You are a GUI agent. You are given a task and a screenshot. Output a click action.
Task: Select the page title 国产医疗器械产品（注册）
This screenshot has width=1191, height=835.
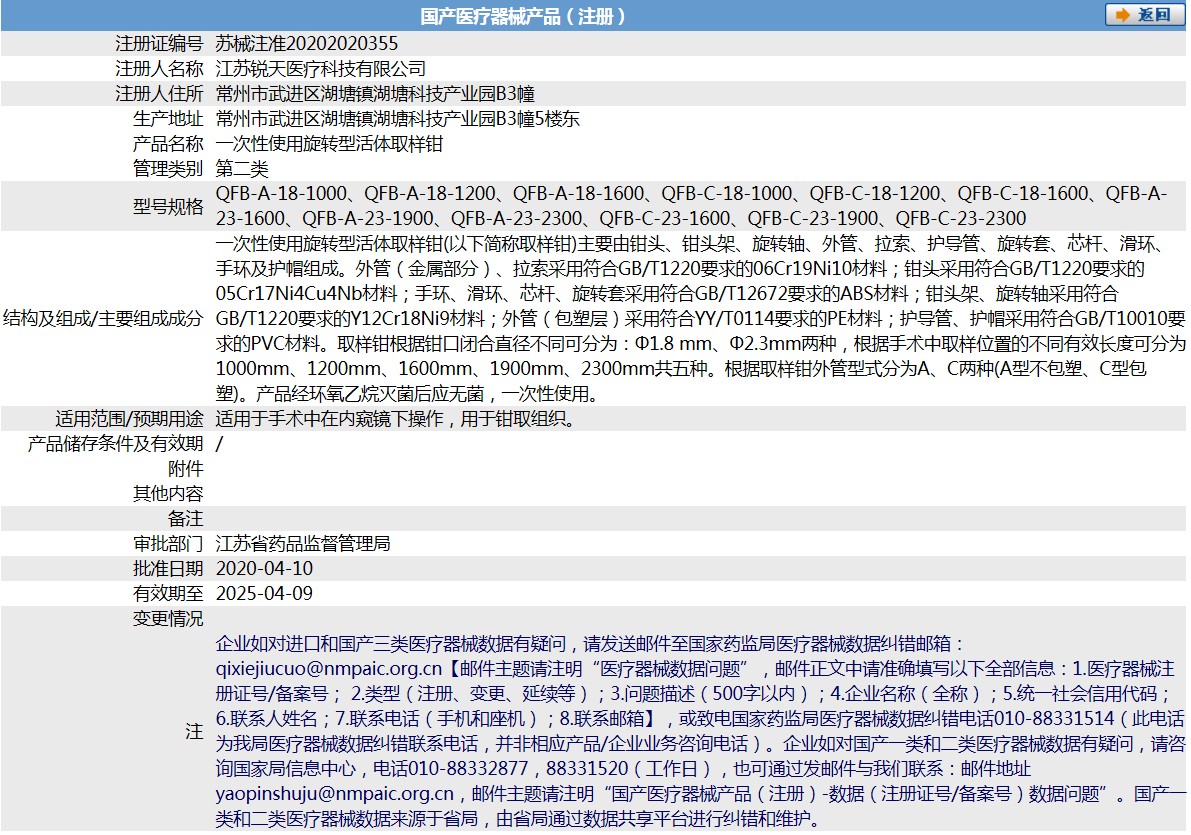coord(523,16)
